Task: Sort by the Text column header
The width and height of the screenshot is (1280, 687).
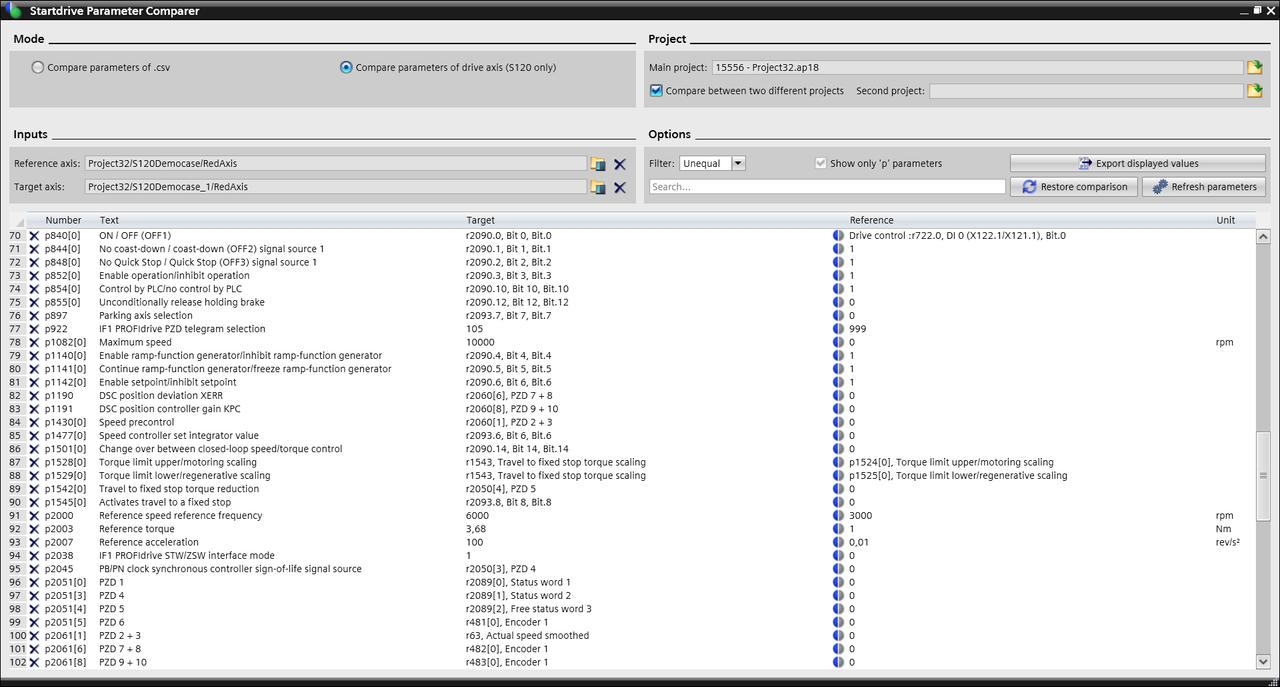Action: pyautogui.click(x=109, y=220)
